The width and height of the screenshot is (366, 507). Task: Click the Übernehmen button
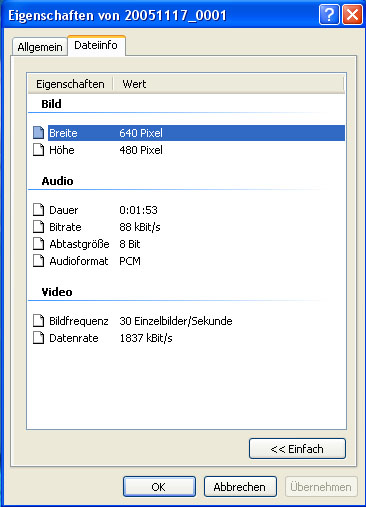pos(321,487)
